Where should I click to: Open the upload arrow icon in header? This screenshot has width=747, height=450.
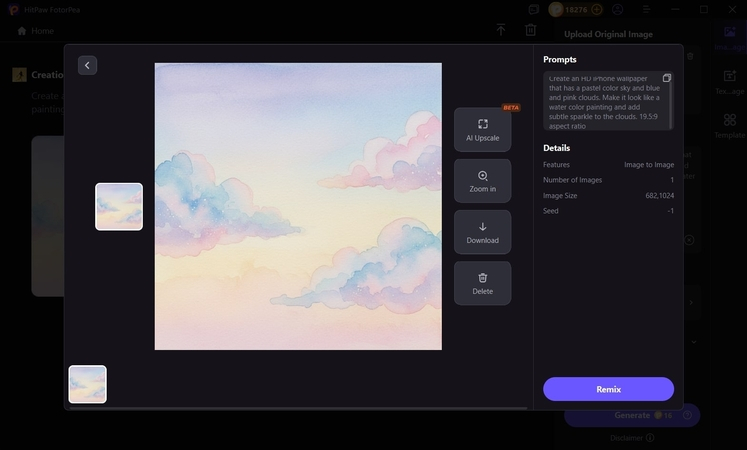(501, 30)
